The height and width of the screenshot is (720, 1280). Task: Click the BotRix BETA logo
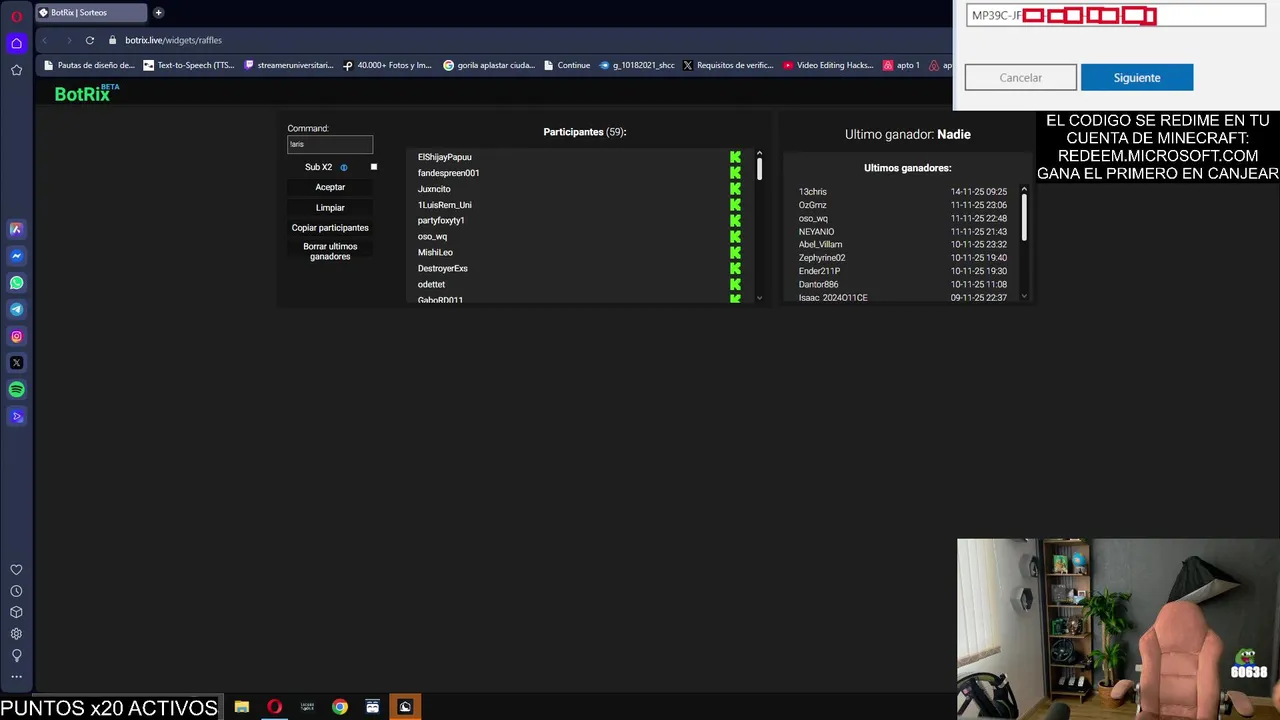[86, 93]
